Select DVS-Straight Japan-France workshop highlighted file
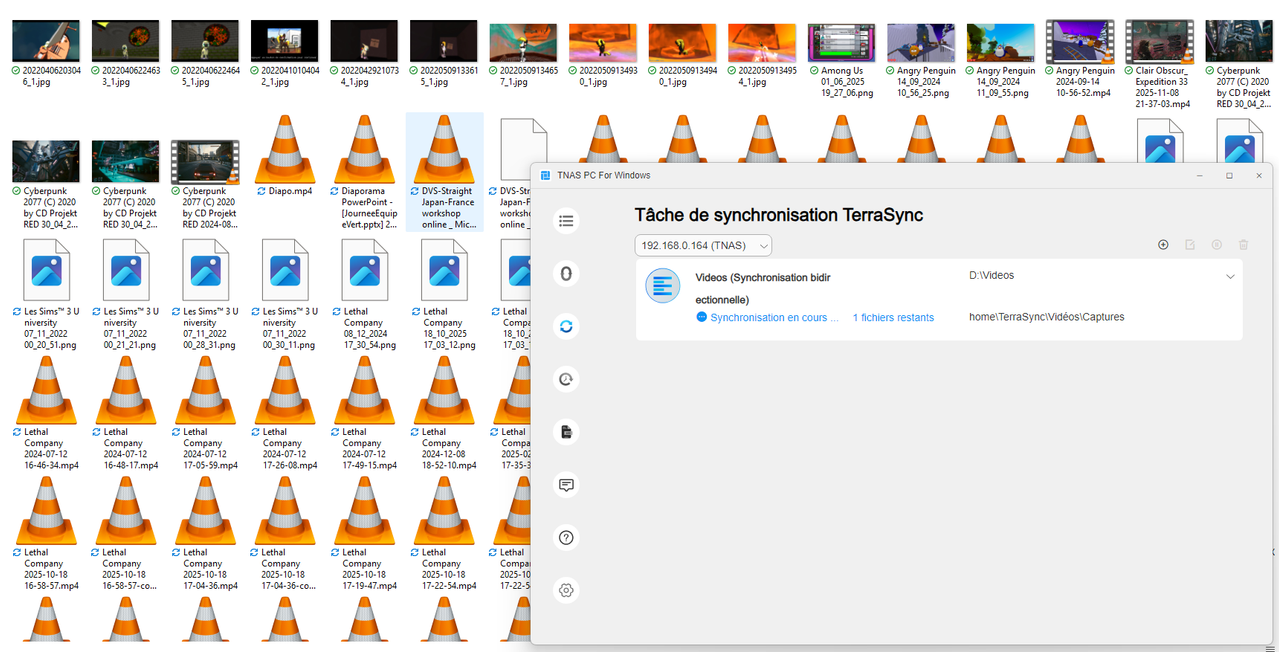Screen dimensions: 1279x652 pyautogui.click(x=444, y=172)
